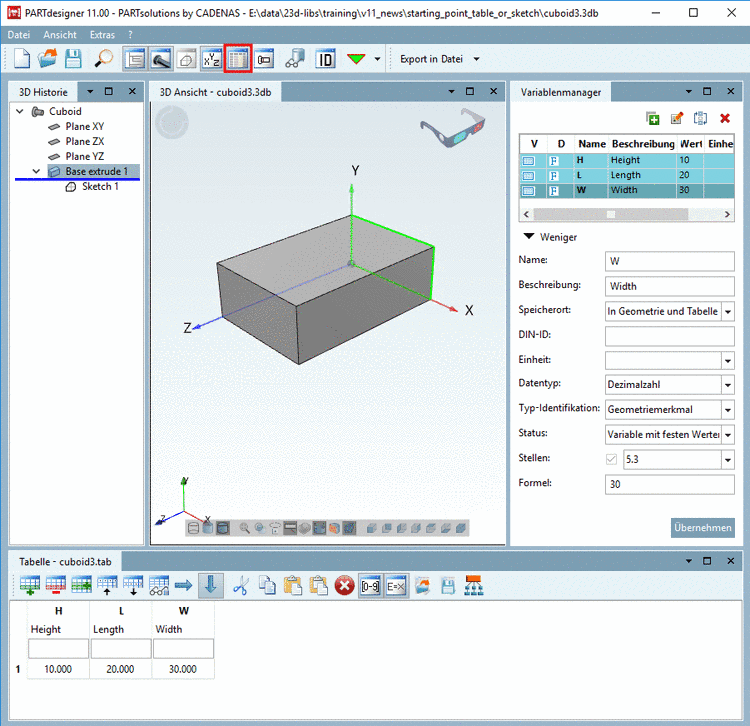This screenshot has width=750, height=726.
Task: Click the variable table horizontal scrollbar
Action: tap(610, 214)
